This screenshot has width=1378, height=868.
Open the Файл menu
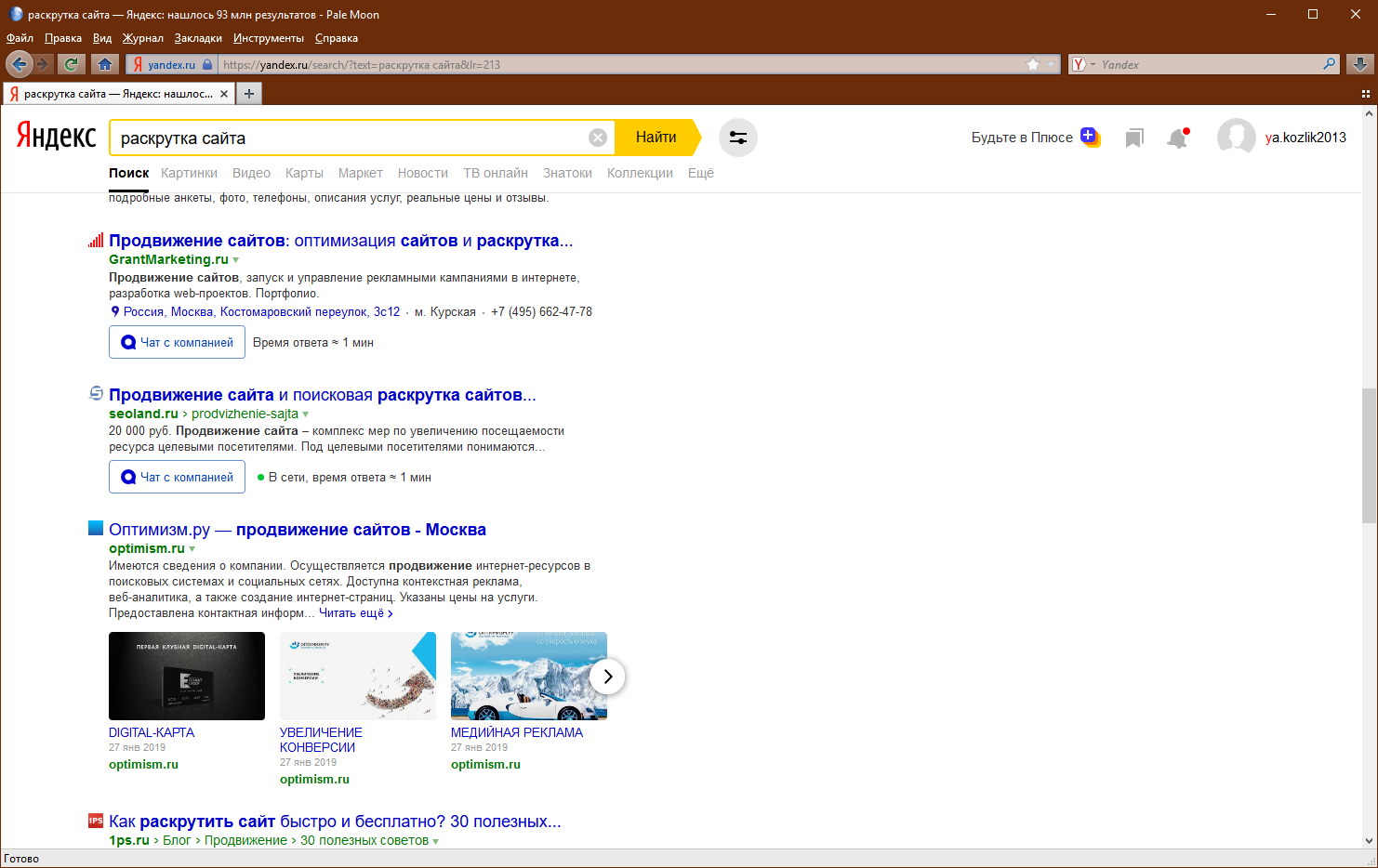[x=20, y=38]
